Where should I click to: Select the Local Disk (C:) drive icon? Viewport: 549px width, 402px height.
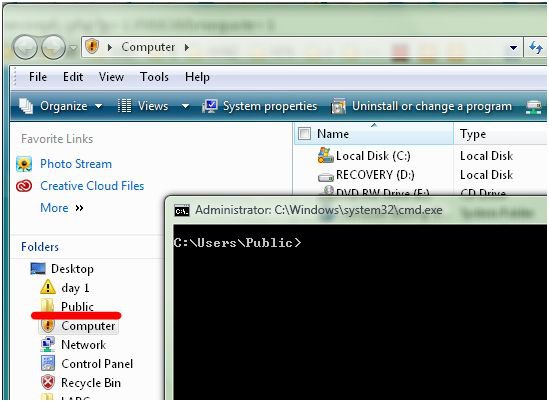[325, 155]
